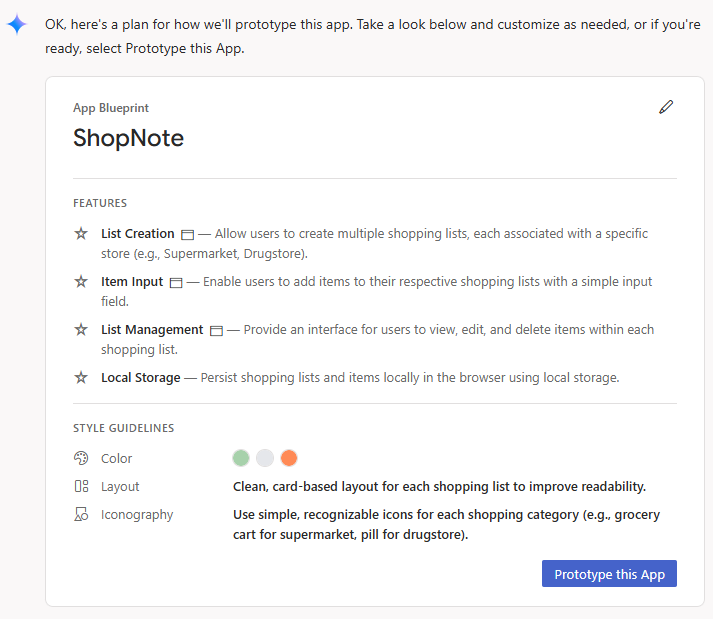Click the blue sparkle Gemini icon
713x619 pixels.
pos(17,24)
